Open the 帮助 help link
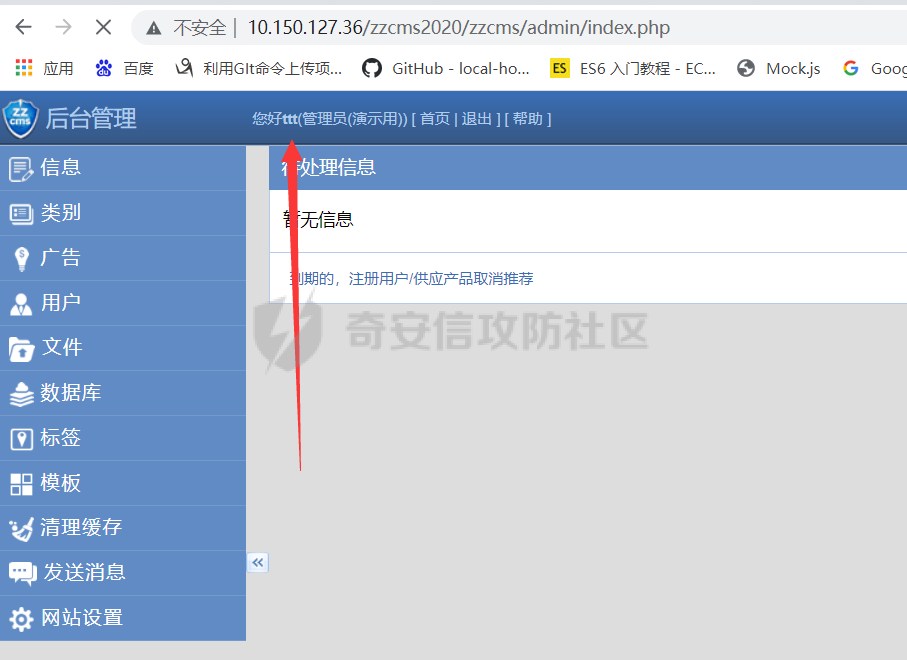 (527, 119)
